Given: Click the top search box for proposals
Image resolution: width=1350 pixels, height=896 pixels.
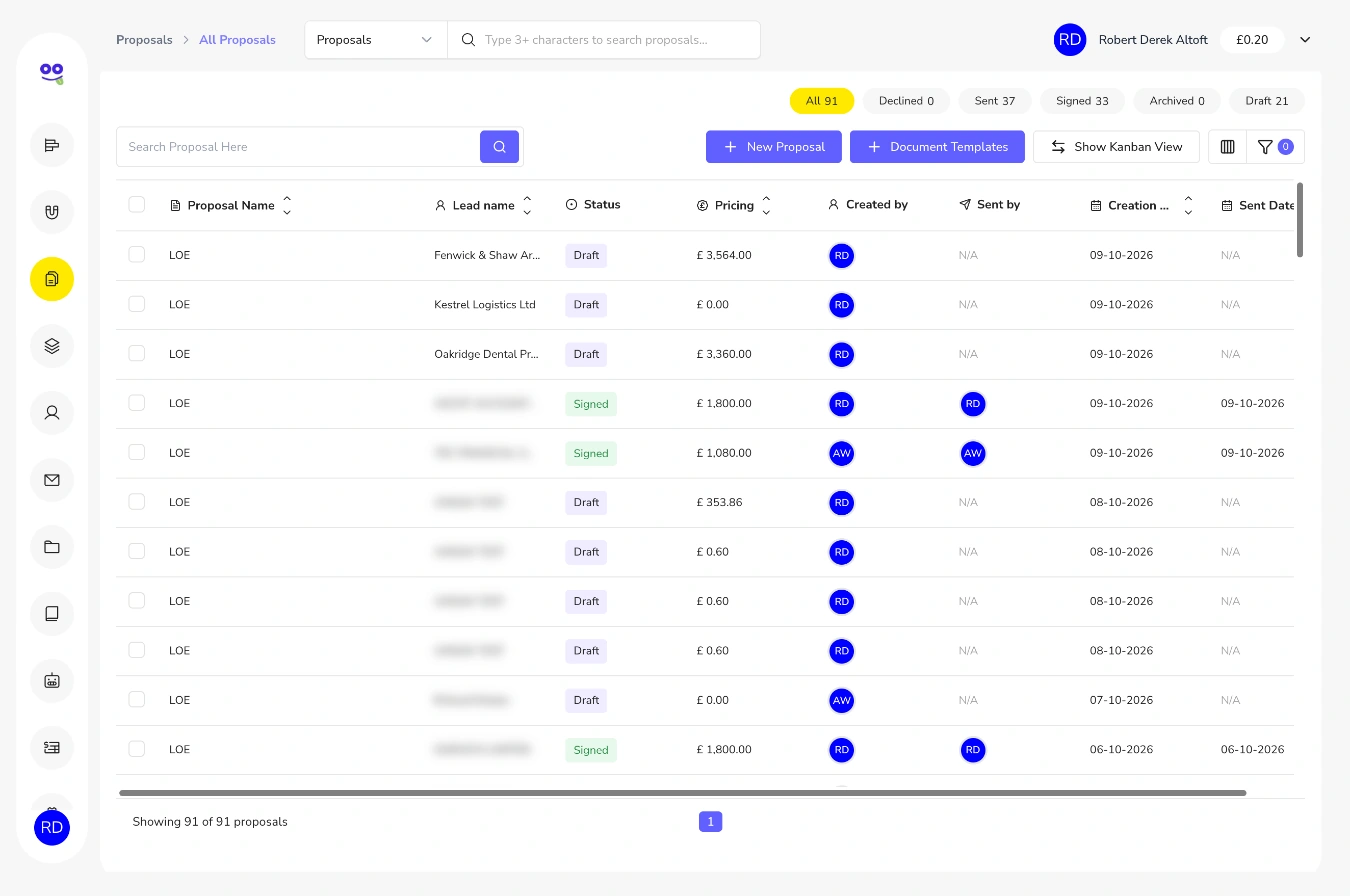Looking at the screenshot, I should 604,40.
